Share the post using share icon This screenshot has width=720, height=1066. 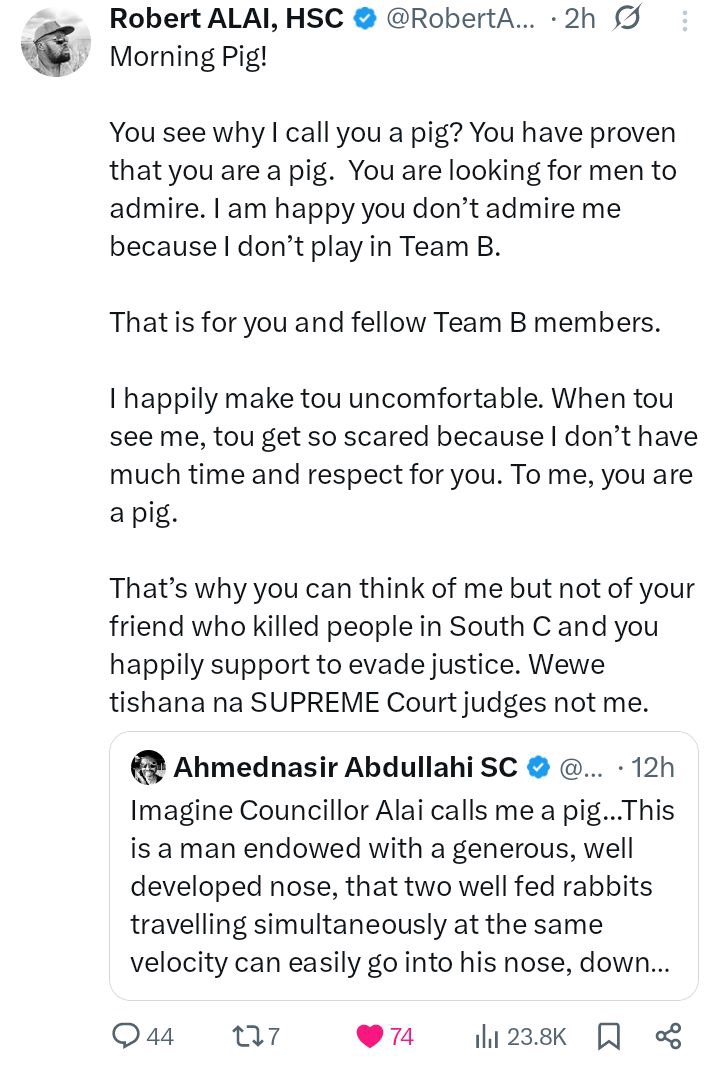pos(668,1036)
